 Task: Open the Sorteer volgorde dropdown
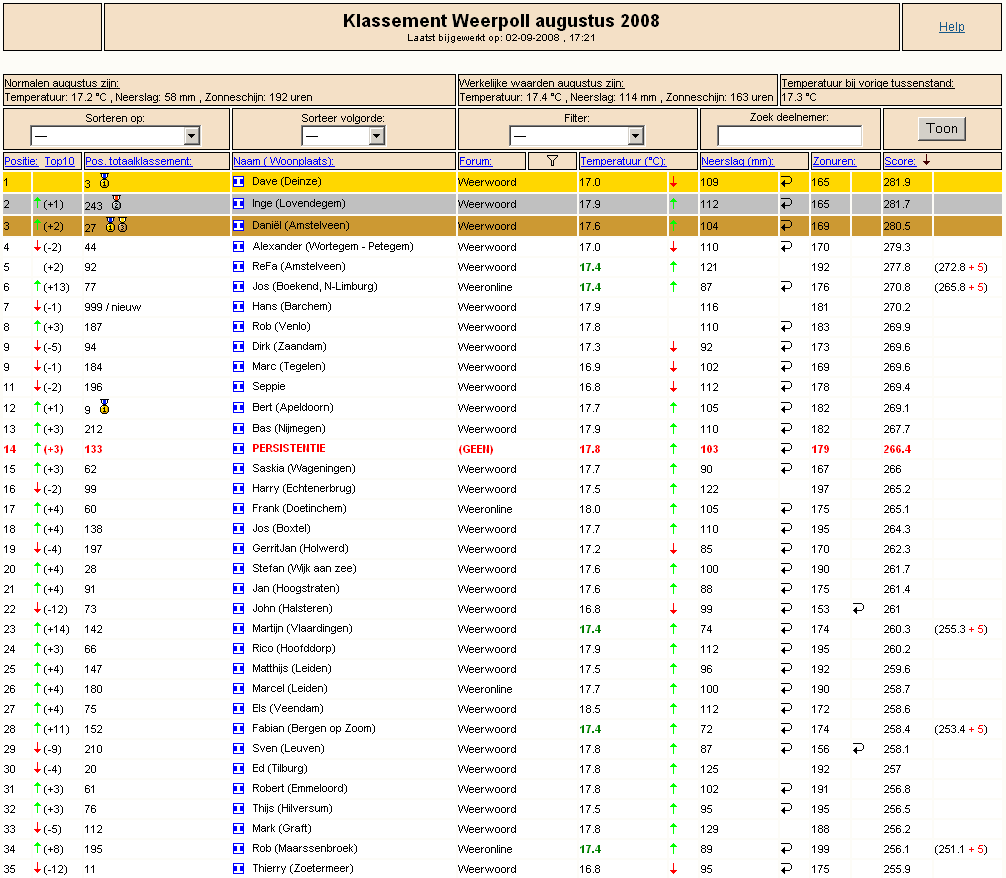point(343,135)
